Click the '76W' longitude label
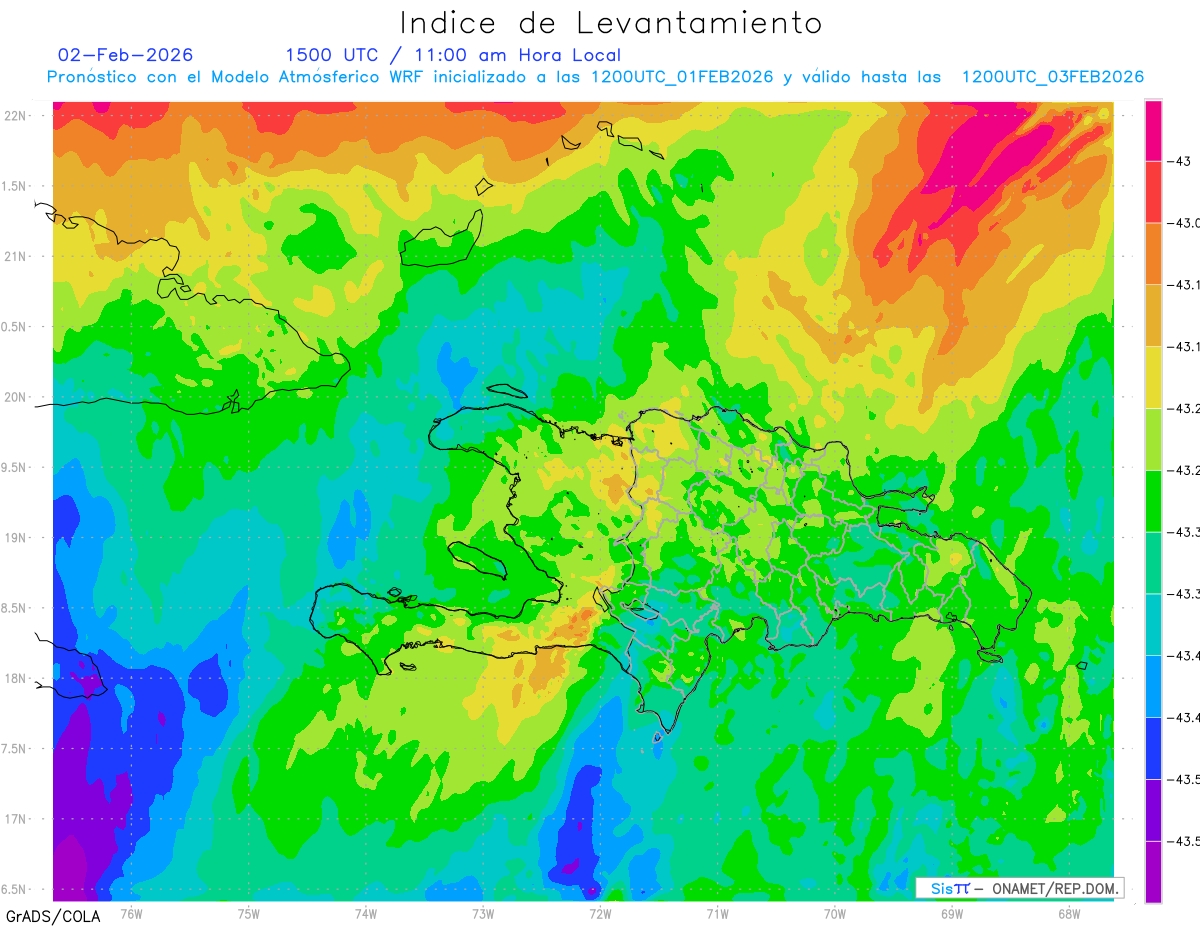This screenshot has width=1200, height=927. (131, 913)
